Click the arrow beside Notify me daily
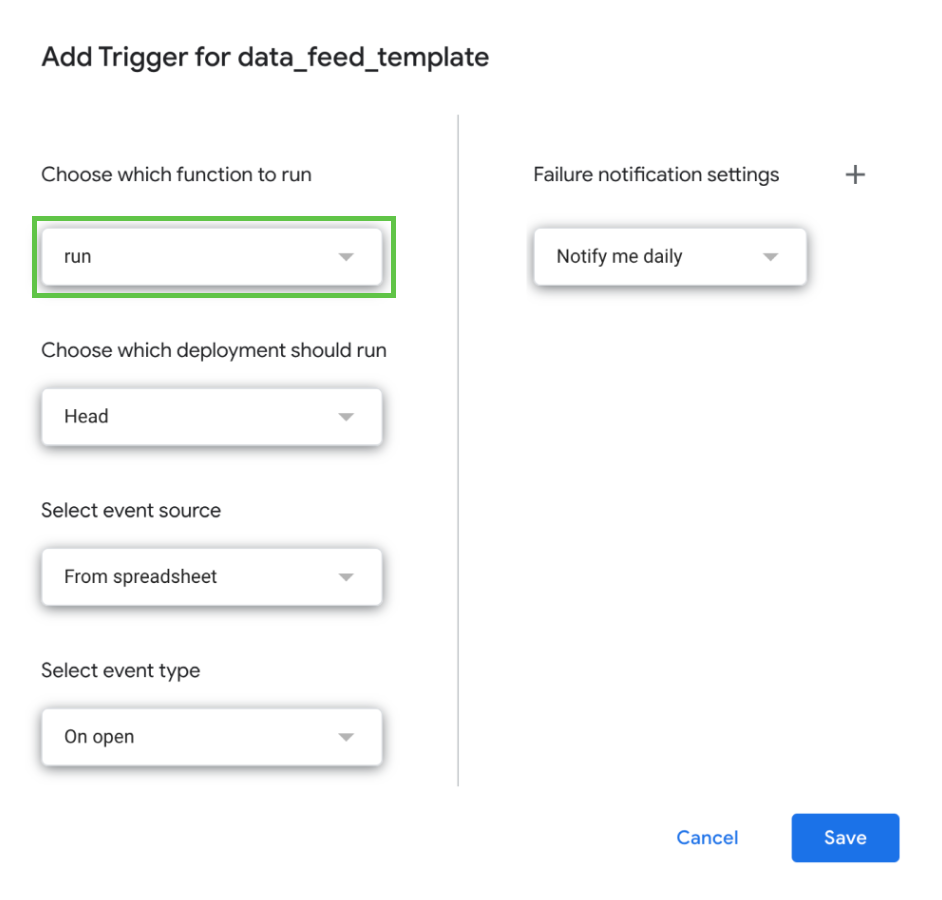 pyautogui.click(x=770, y=257)
